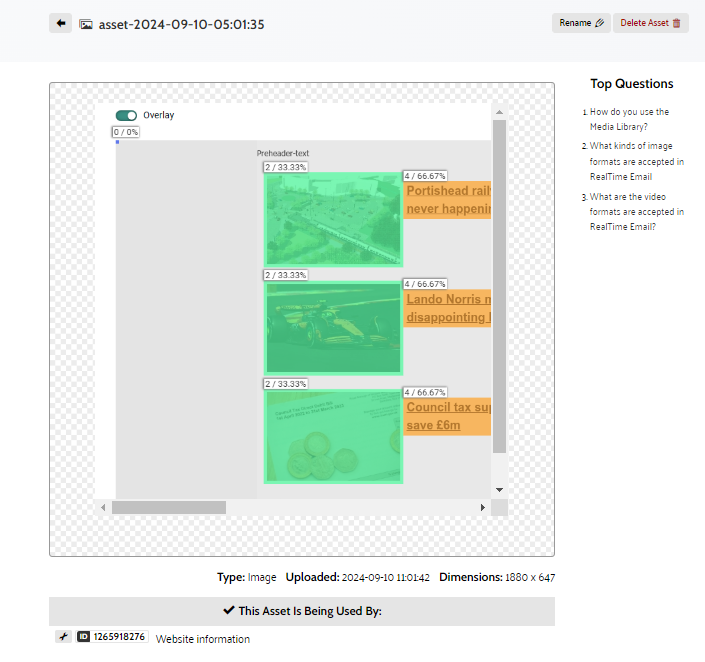This screenshot has width=705, height=662.
Task: Click the pin icon beside ID 1265918276
Action: 62,637
